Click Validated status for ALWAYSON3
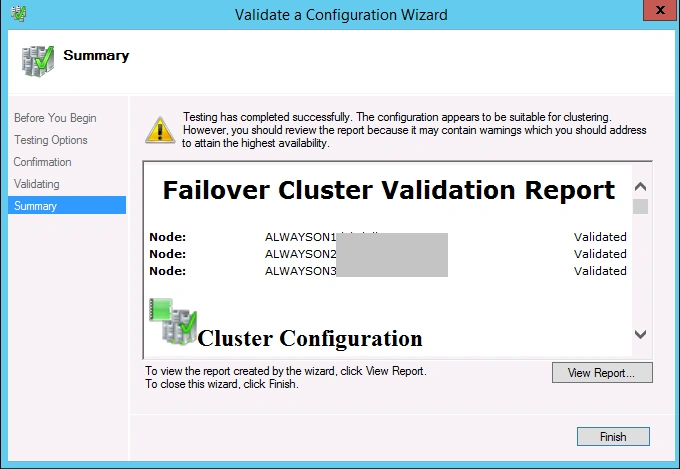This screenshot has height=469, width=680. point(600,271)
